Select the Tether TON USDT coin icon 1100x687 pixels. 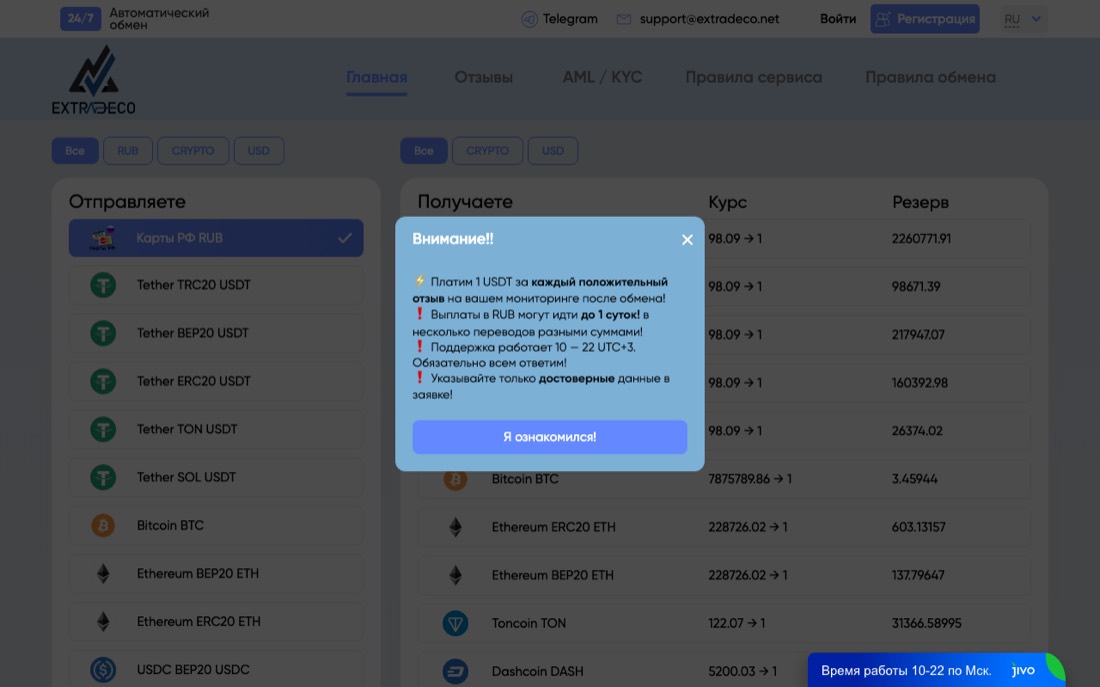click(103, 429)
